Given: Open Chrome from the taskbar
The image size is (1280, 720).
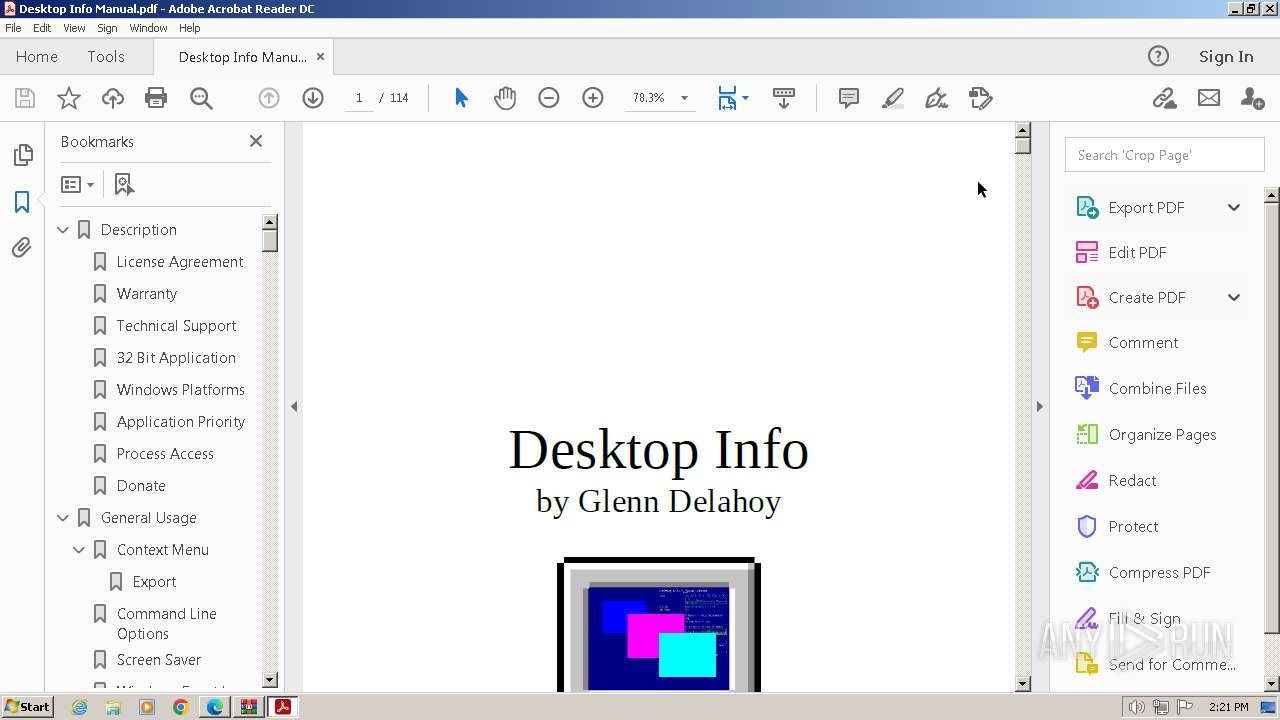Looking at the screenshot, I should [181, 707].
